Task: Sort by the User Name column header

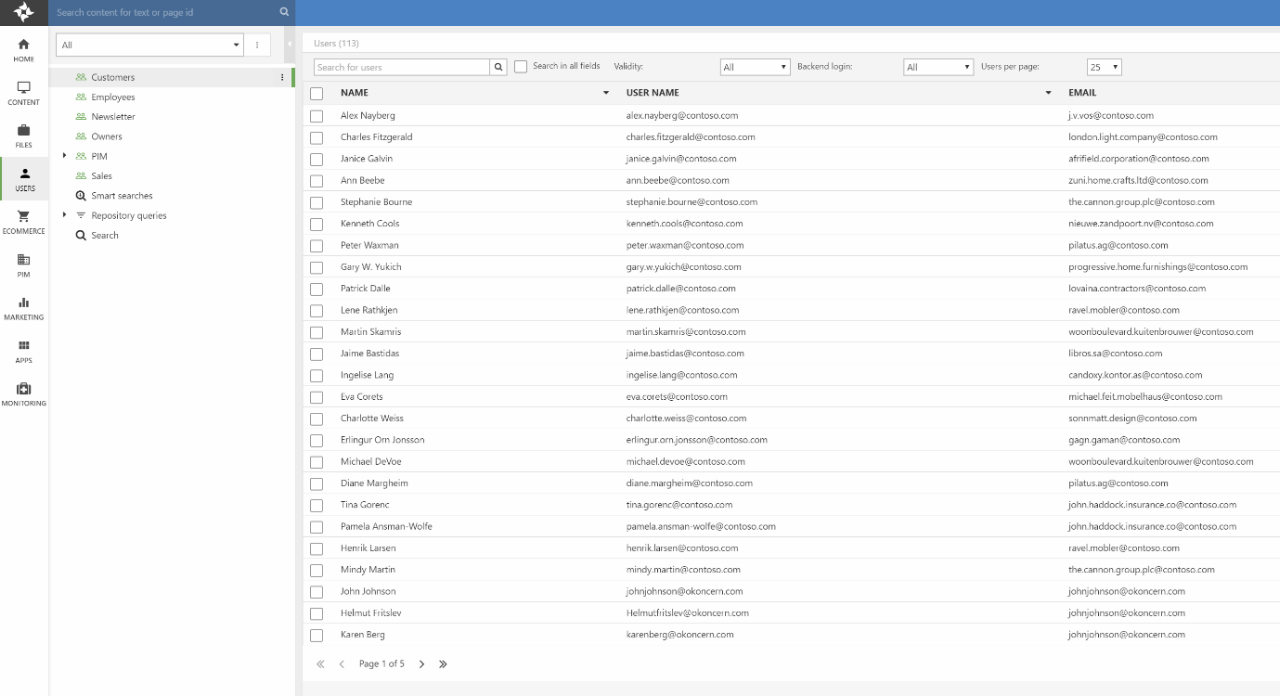Action: coord(652,93)
